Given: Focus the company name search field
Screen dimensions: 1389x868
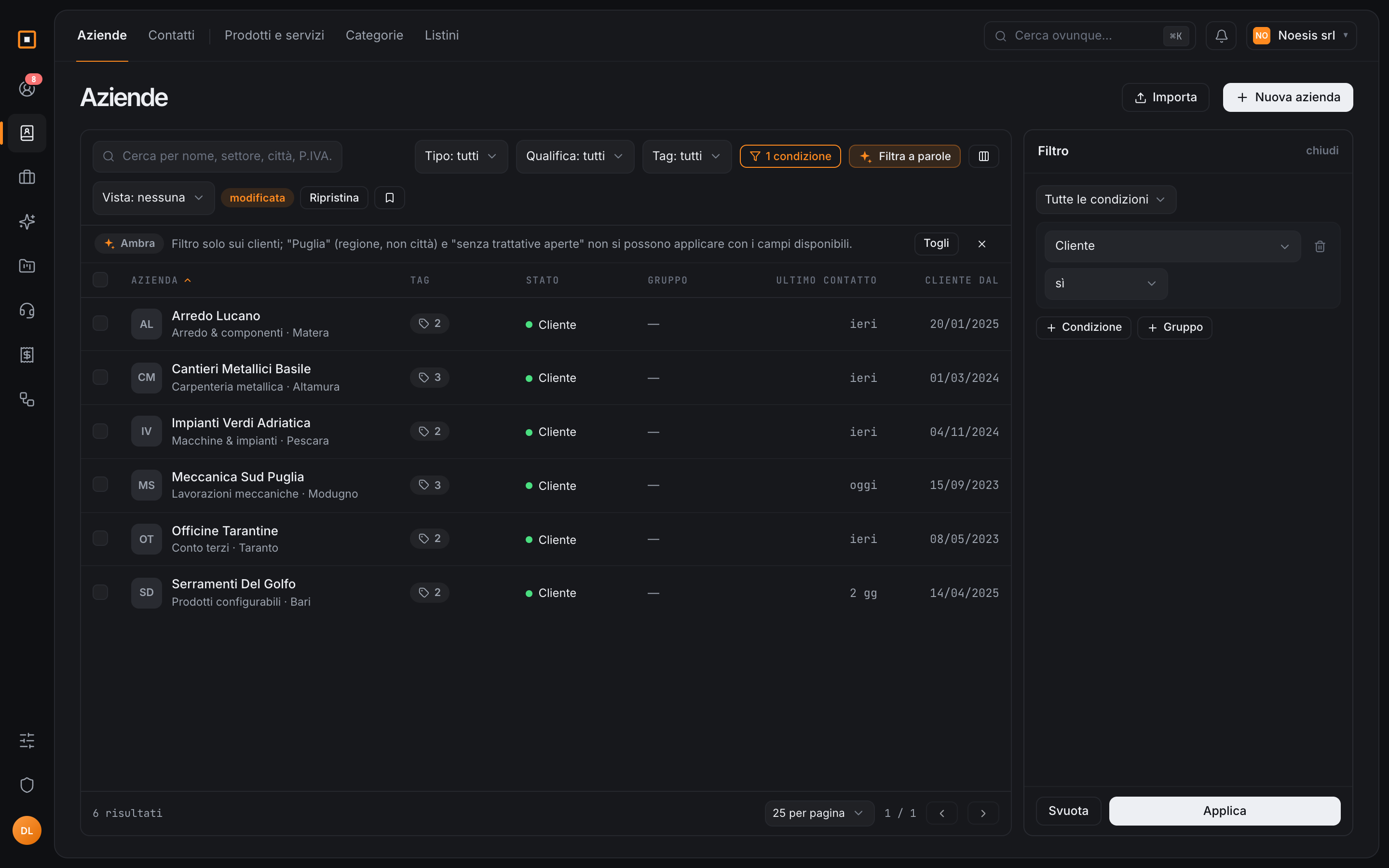Looking at the screenshot, I should tap(217, 156).
